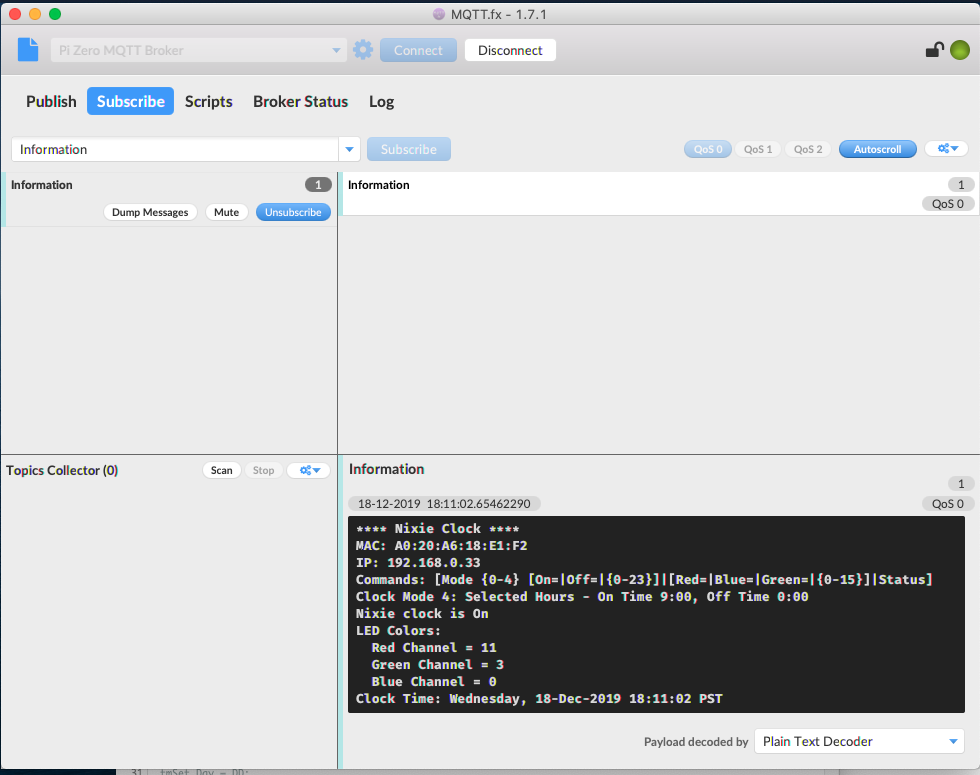Click the QoS 0 badge on the received message
The width and height of the screenshot is (980, 775).
[947, 503]
